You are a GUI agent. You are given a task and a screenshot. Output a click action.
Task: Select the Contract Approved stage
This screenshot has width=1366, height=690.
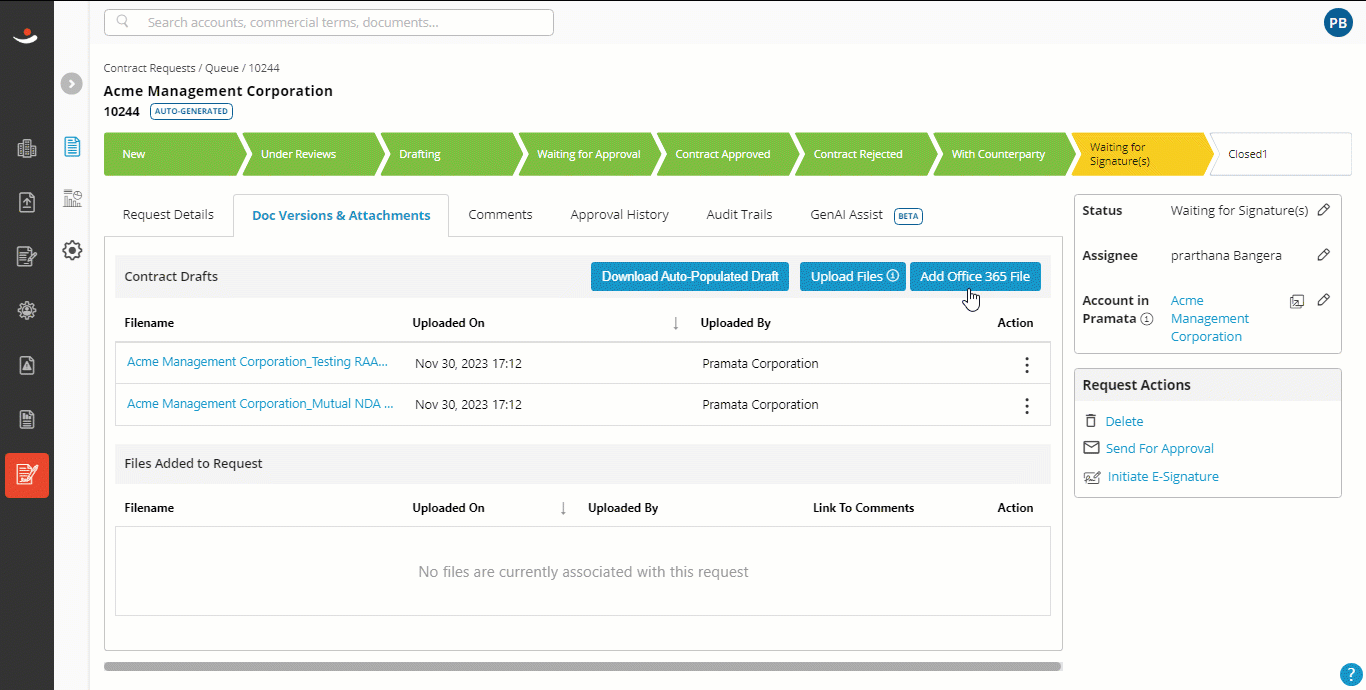pyautogui.click(x=726, y=154)
